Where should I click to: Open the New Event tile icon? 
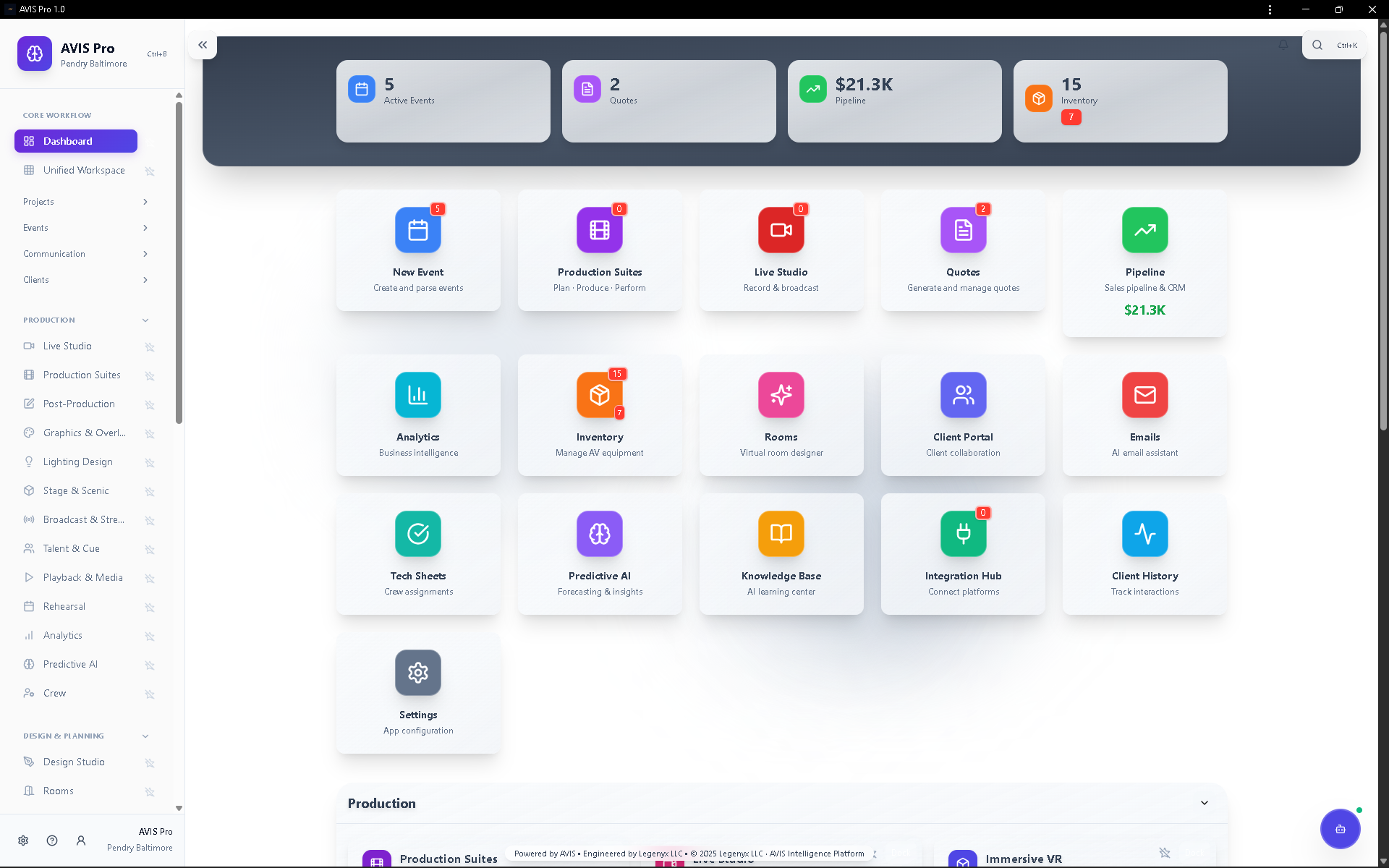coord(418,230)
